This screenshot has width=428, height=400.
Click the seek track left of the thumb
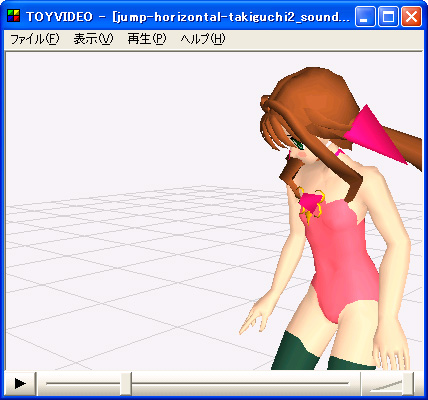coord(83,383)
